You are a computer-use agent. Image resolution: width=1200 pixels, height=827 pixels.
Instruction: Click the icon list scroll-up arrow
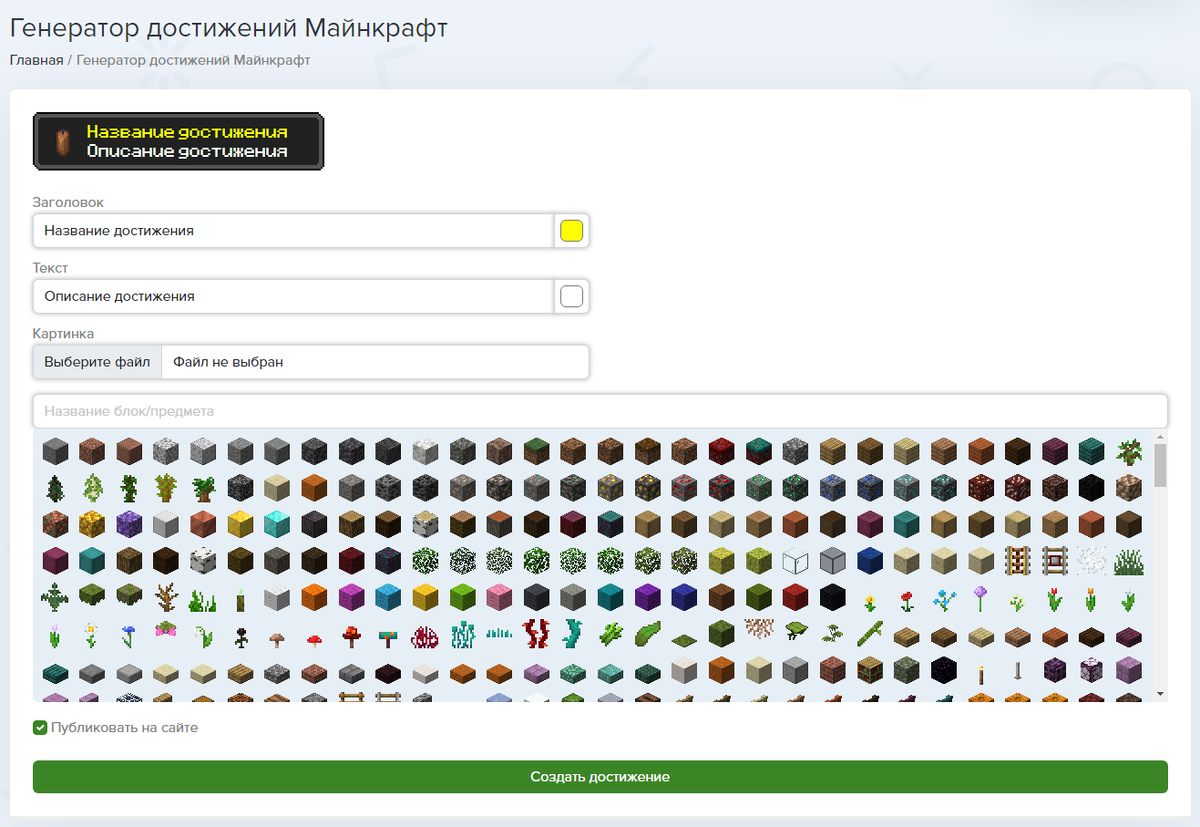[x=1160, y=437]
